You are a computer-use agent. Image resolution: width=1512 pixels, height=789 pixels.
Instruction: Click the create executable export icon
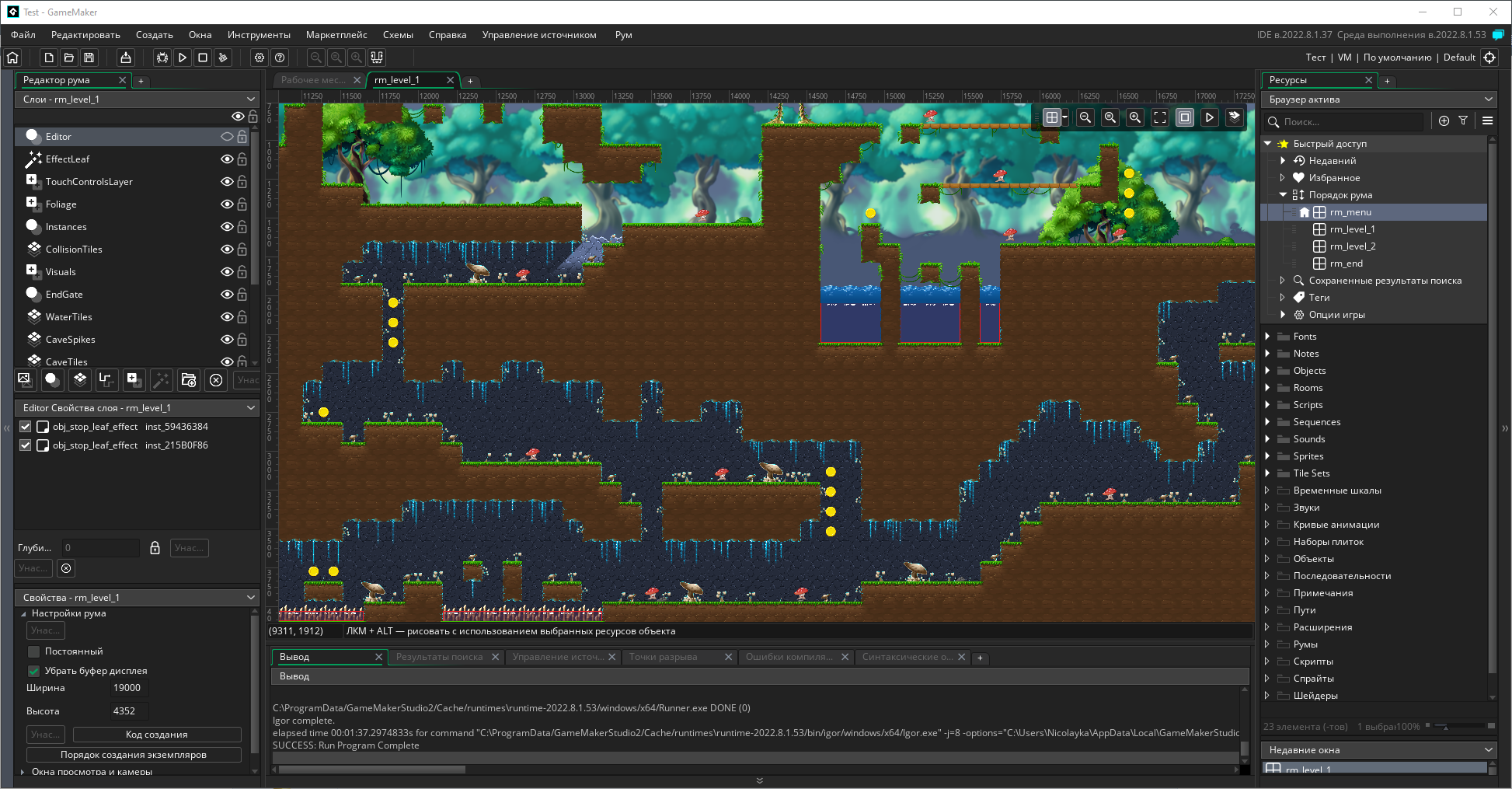[x=125, y=58]
